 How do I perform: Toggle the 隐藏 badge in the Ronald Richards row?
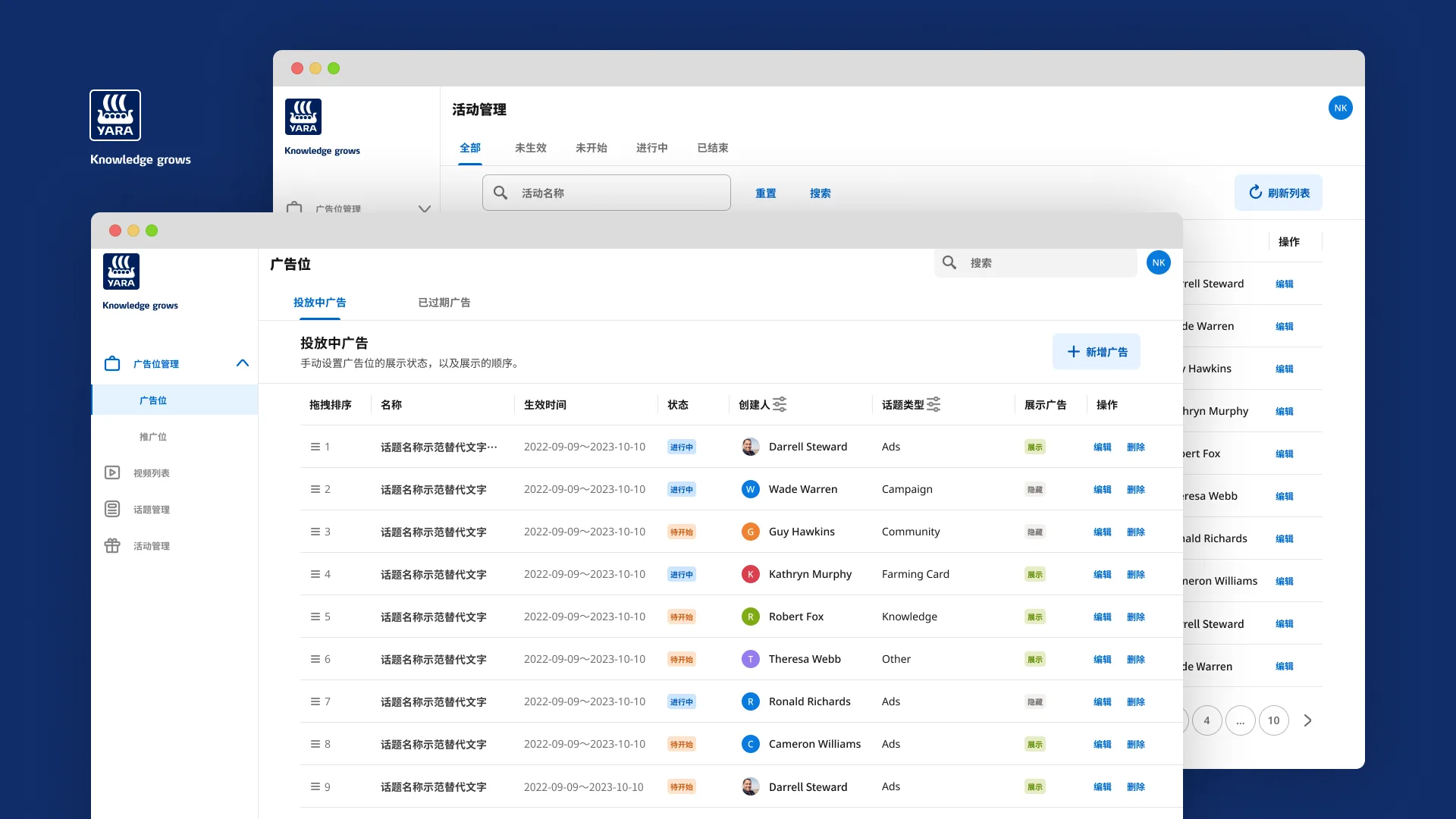[1035, 701]
